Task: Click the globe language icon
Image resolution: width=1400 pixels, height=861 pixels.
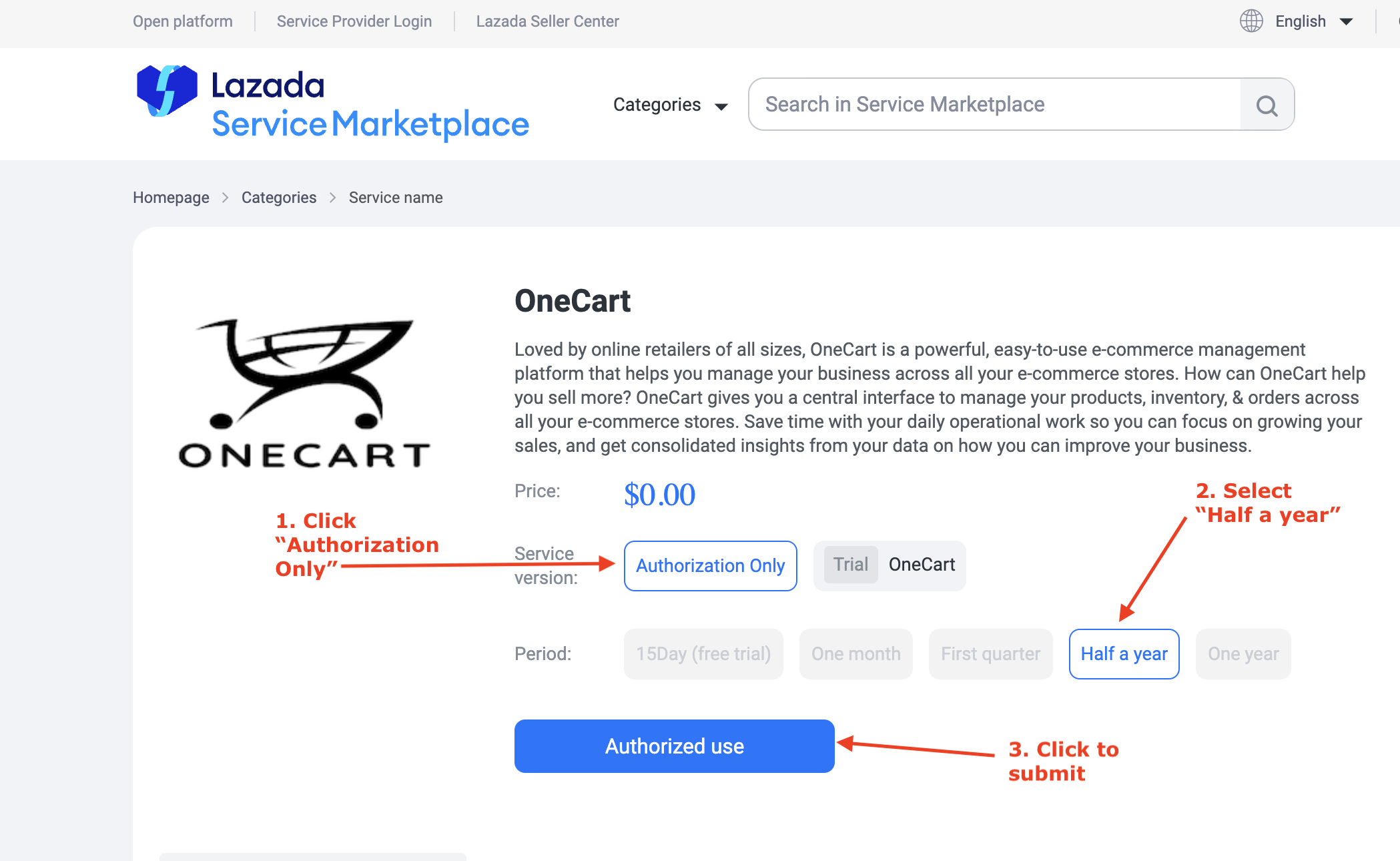Action: coord(1251,21)
